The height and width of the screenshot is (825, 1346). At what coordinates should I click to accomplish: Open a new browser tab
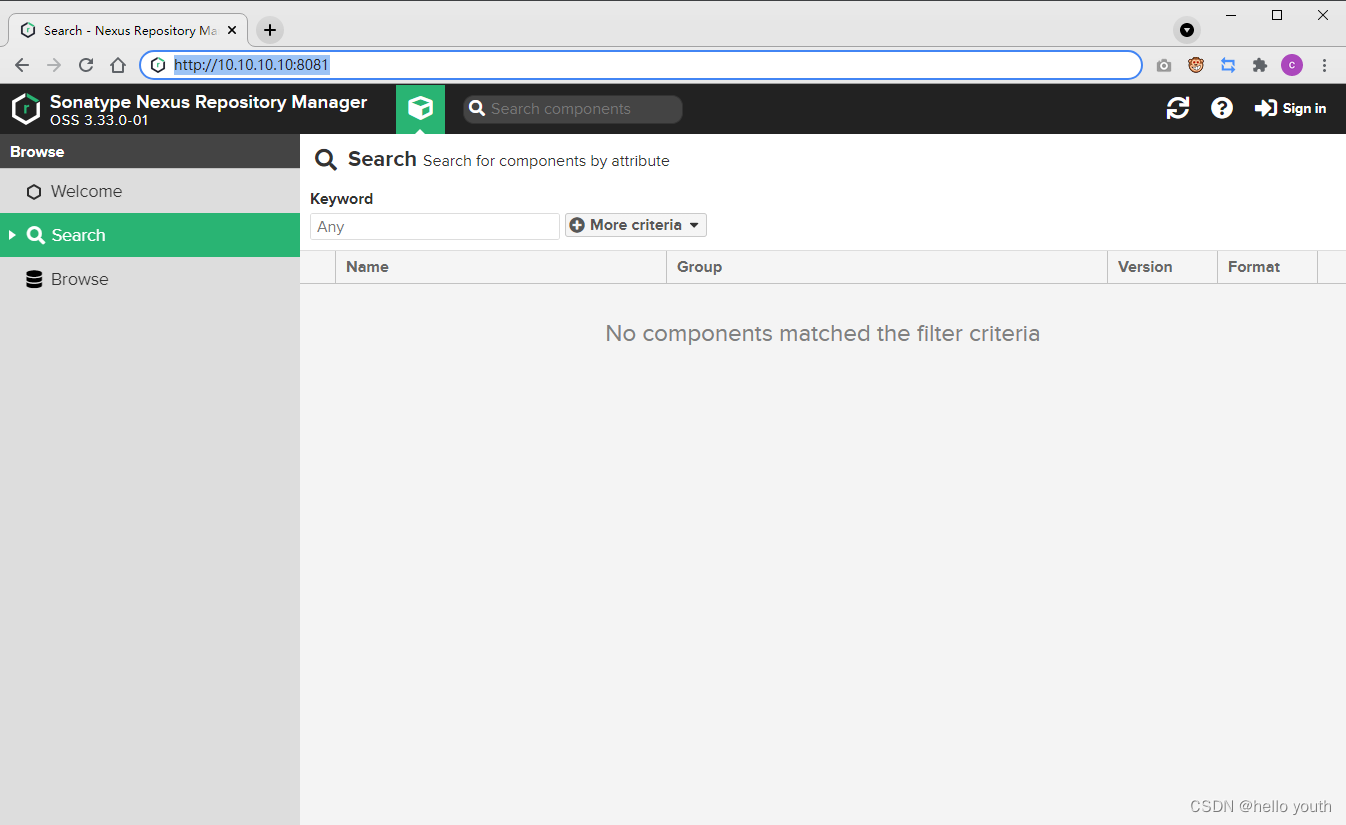(268, 29)
